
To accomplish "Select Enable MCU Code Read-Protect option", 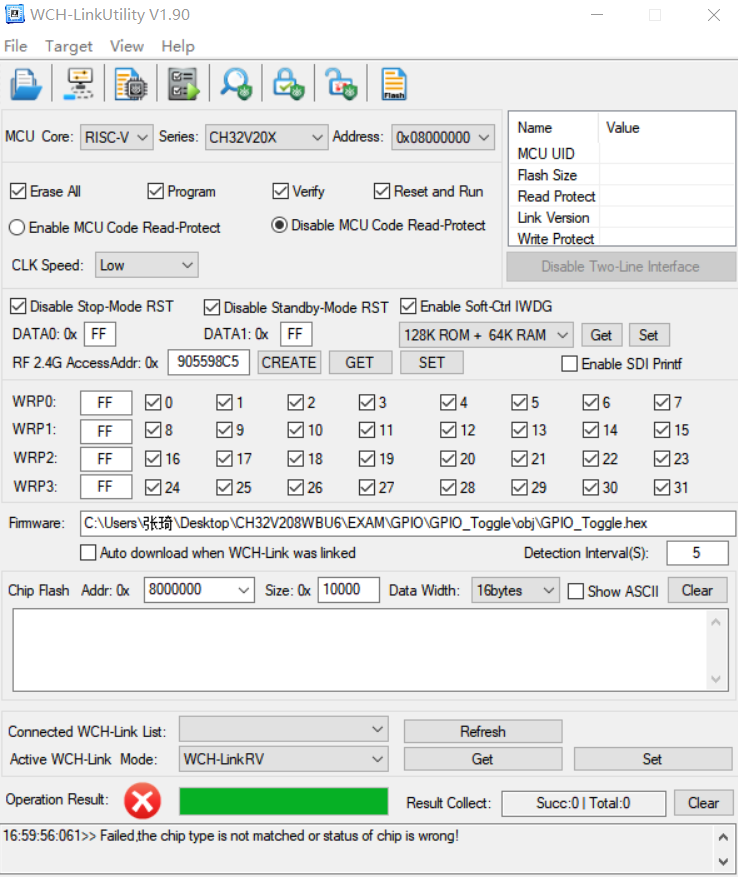I will point(17,227).
